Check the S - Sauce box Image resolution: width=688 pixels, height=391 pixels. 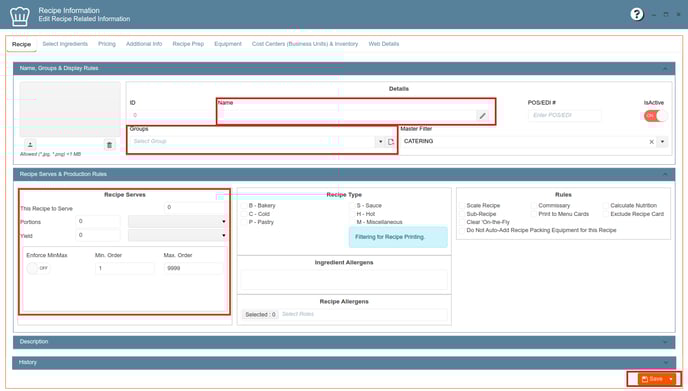click(x=352, y=205)
